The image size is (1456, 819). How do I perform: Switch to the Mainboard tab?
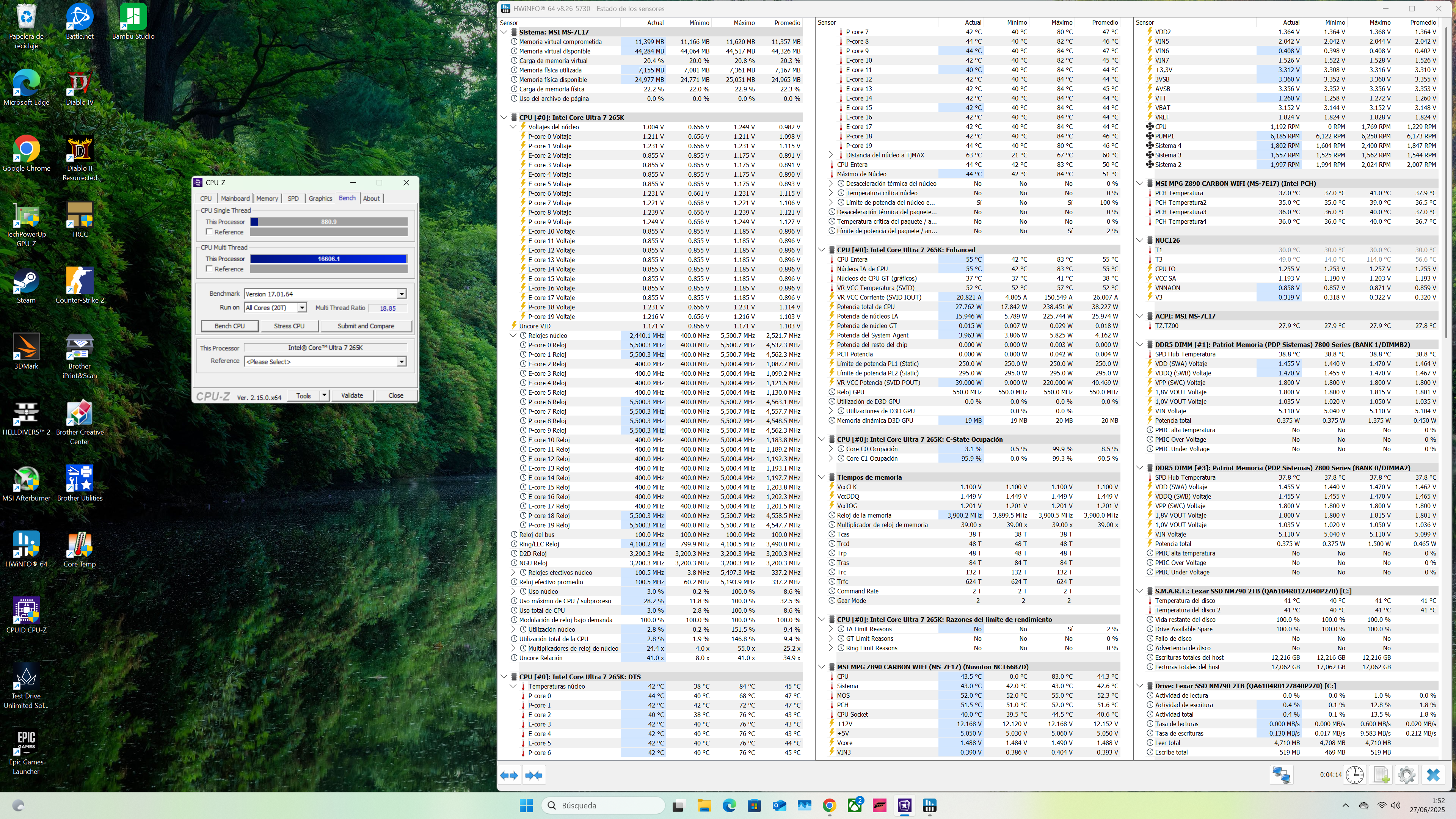pos(235,198)
